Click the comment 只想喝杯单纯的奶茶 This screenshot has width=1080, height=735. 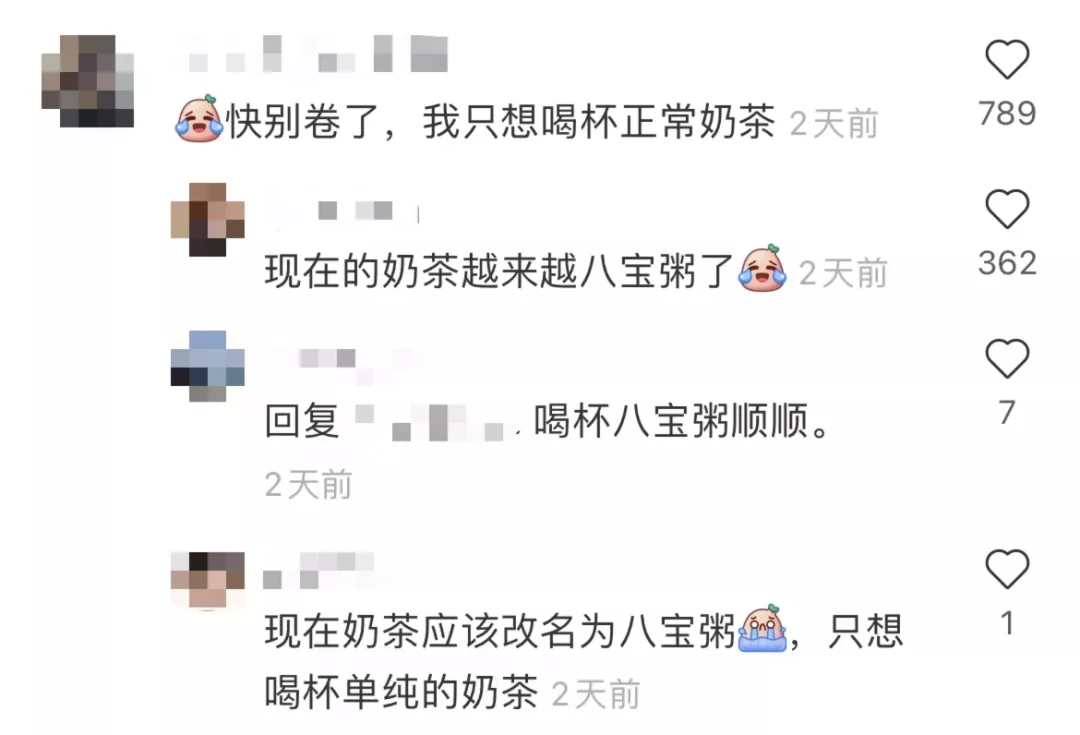coord(583,661)
